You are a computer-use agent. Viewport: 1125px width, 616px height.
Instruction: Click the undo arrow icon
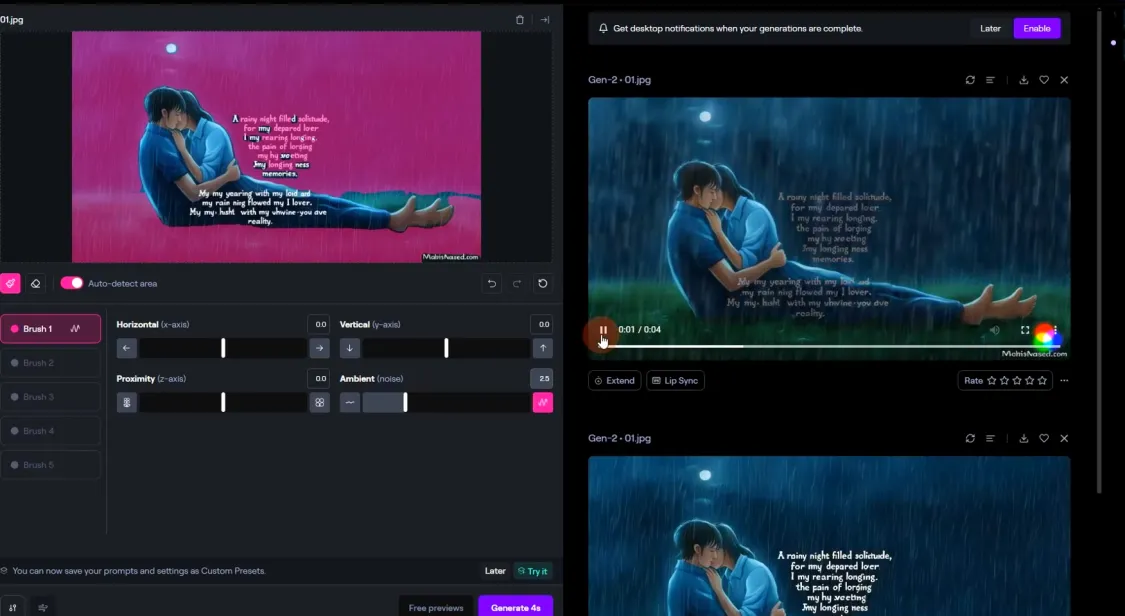[492, 283]
